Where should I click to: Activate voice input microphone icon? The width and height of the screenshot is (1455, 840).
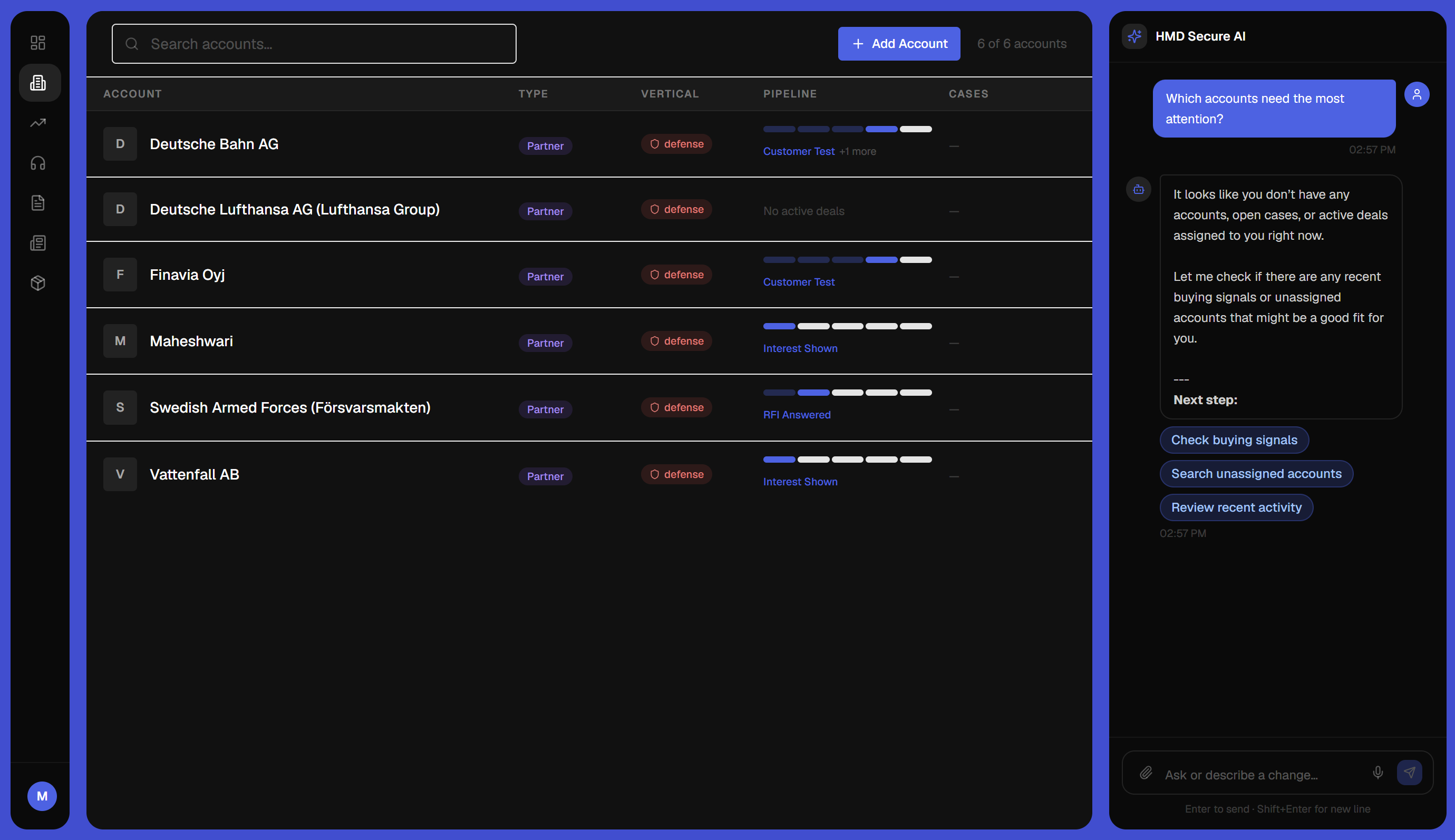pos(1378,773)
